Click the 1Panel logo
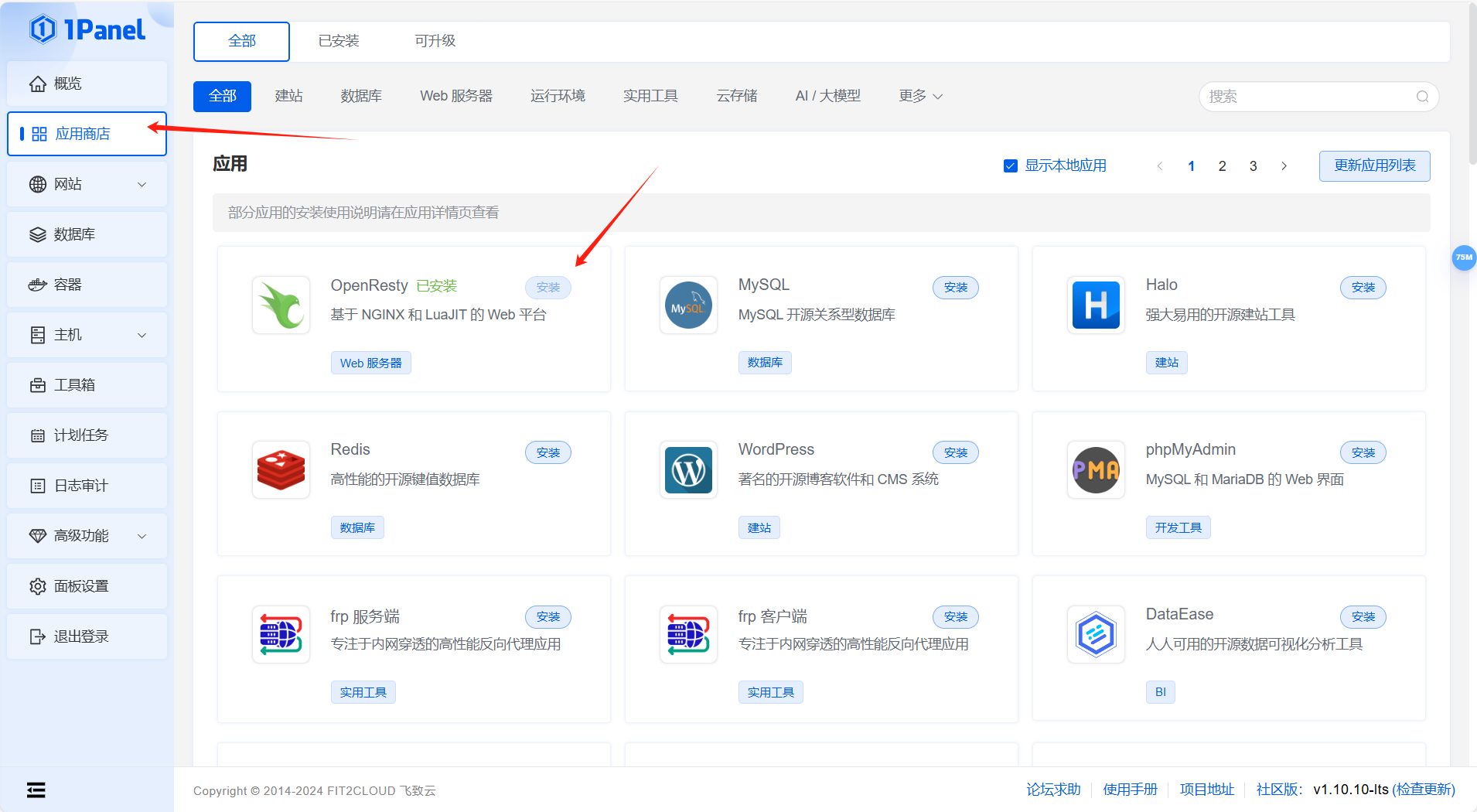 [87, 29]
